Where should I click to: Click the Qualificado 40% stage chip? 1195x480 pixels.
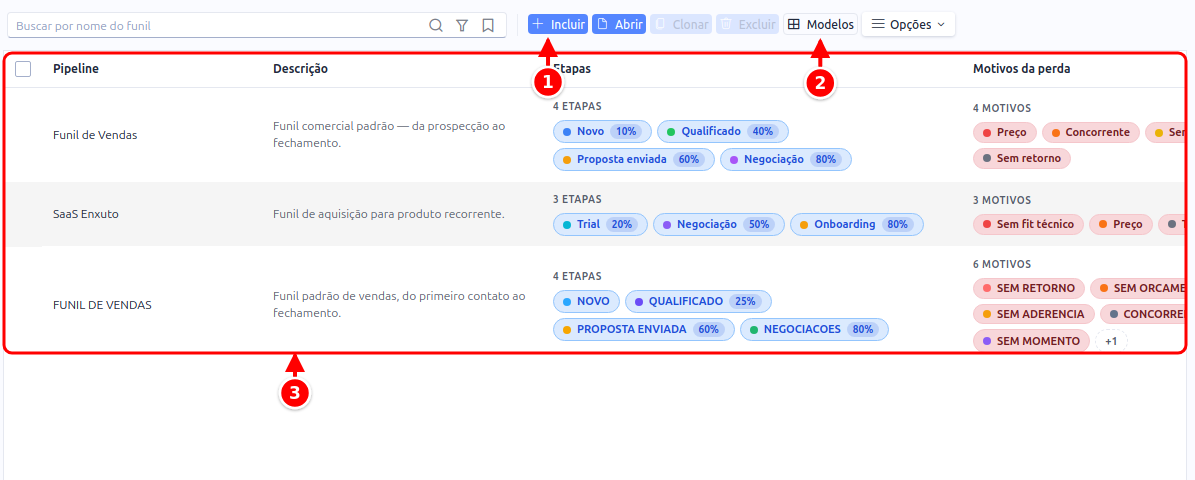(x=722, y=132)
